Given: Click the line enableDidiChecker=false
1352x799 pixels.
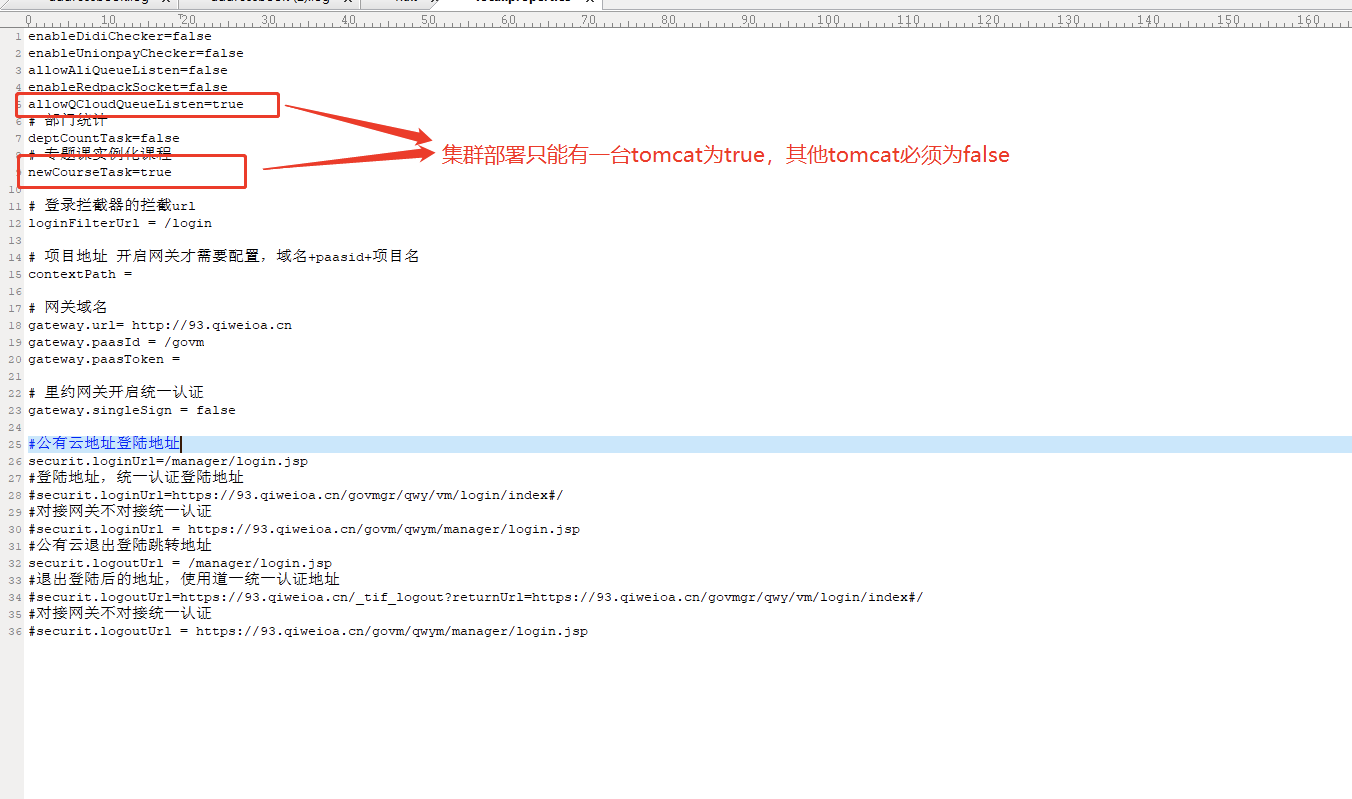Looking at the screenshot, I should pyautogui.click(x=120, y=36).
